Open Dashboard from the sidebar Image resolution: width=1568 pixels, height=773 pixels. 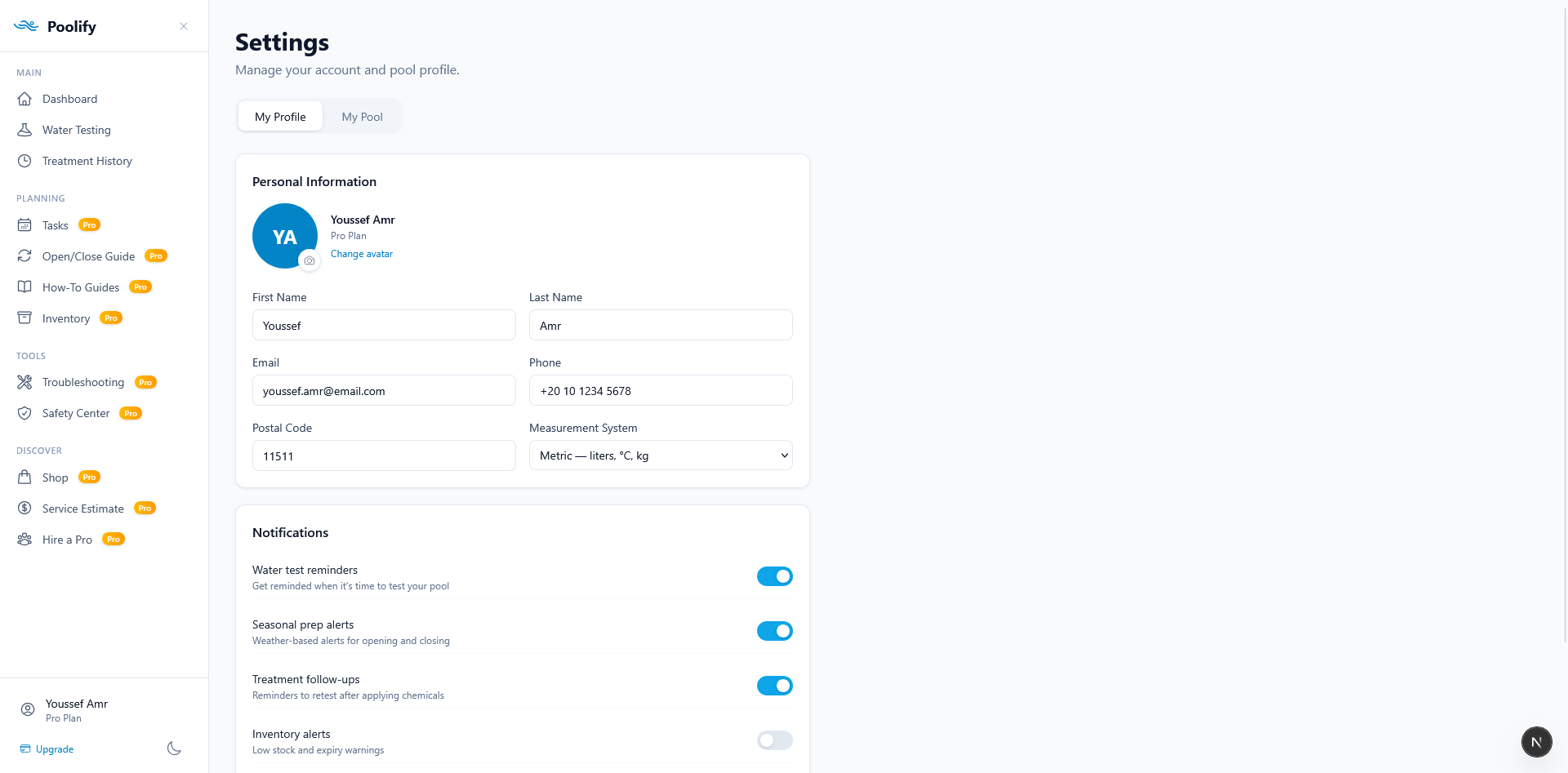coord(105,99)
